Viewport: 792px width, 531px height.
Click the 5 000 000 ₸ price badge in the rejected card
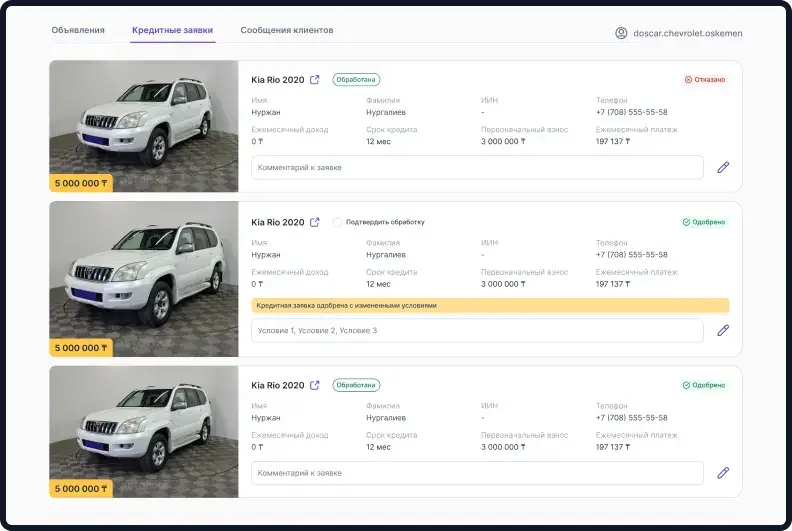[x=81, y=183]
